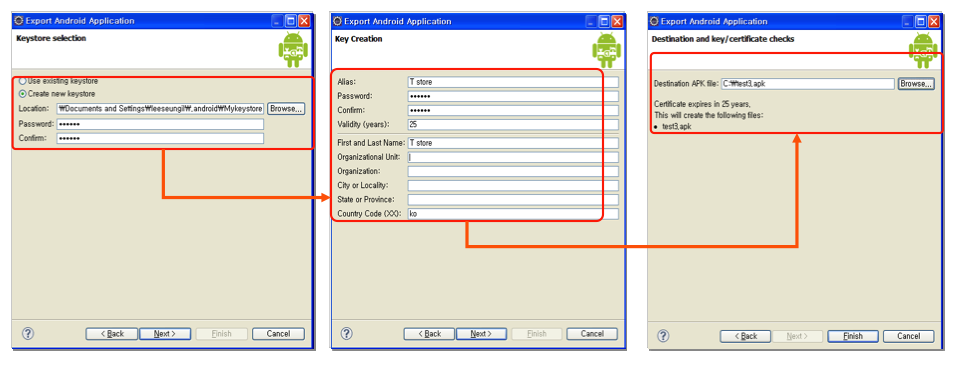The height and width of the screenshot is (366, 957).
Task: Click the 'Keystore selection' heading text
Action: pos(51,38)
